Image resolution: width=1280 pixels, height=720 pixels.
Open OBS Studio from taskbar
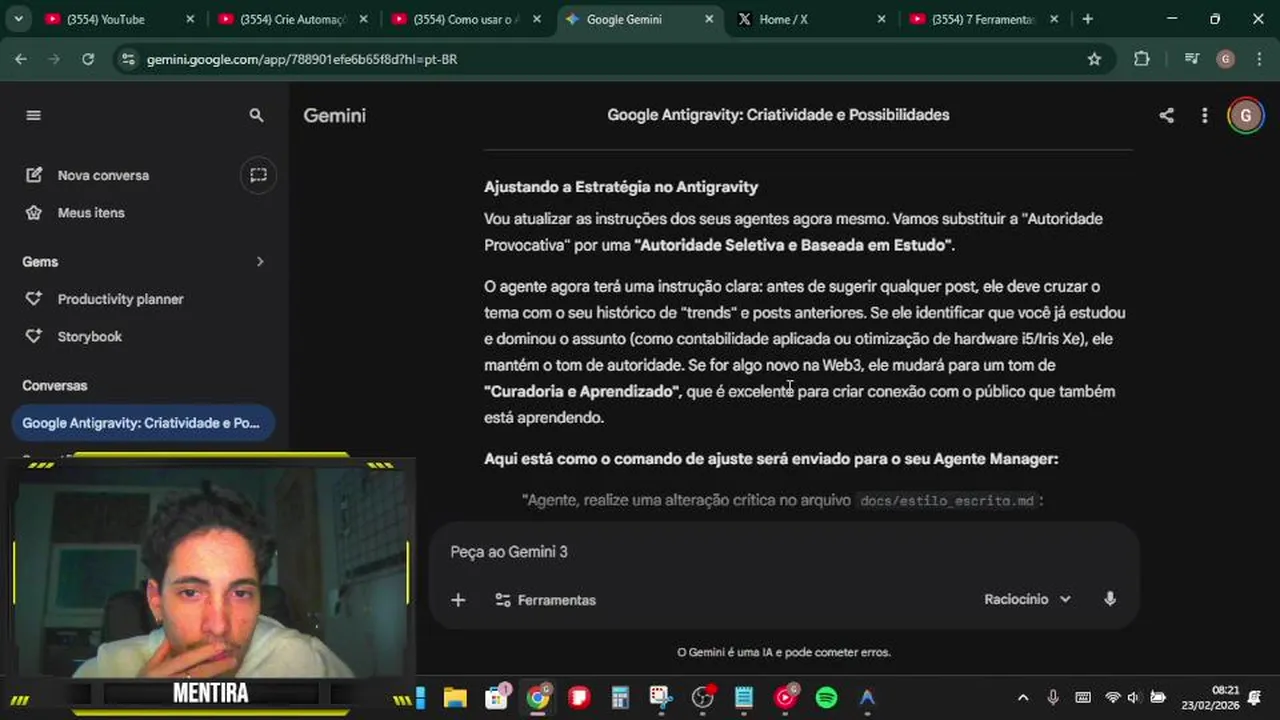point(703,698)
